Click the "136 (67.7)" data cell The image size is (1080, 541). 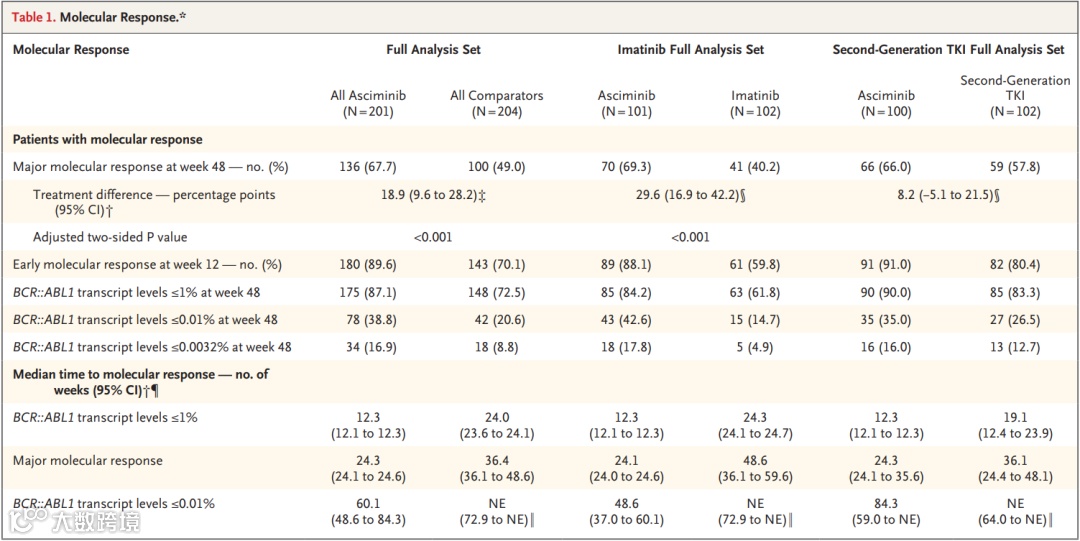coord(367,165)
